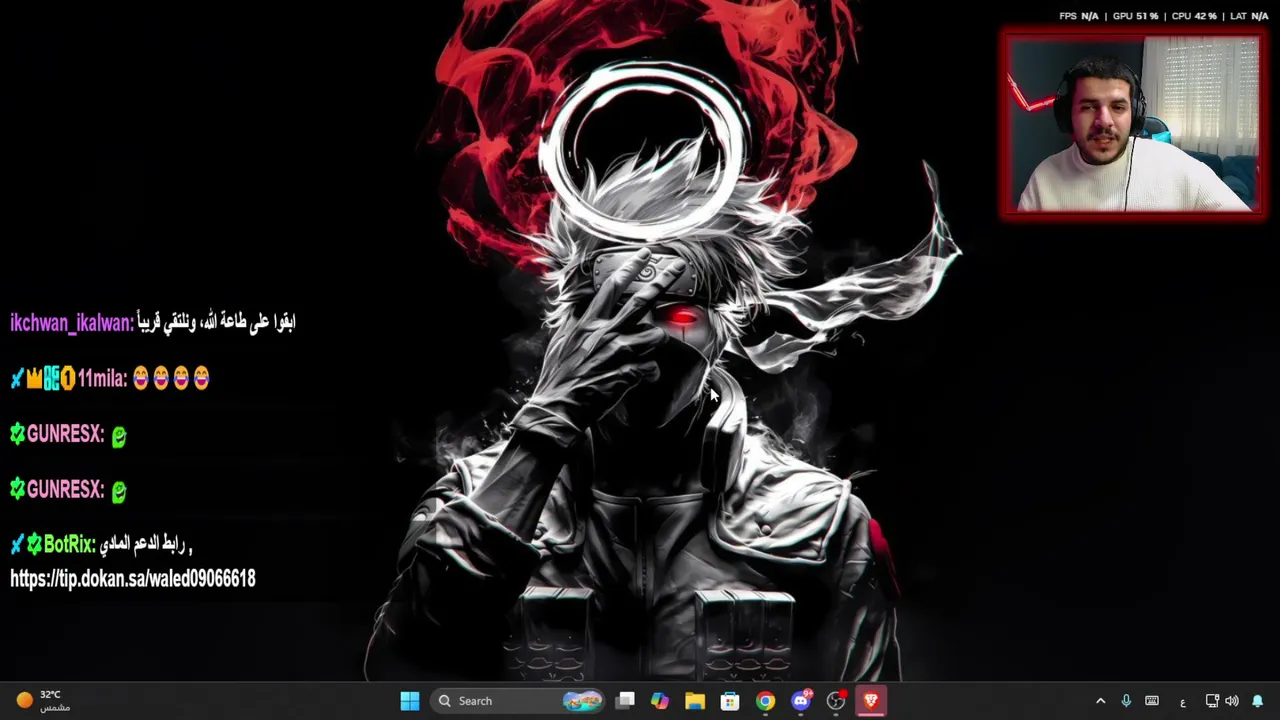Launch Copilot from the taskbar
This screenshot has height=720, width=1280.
660,701
